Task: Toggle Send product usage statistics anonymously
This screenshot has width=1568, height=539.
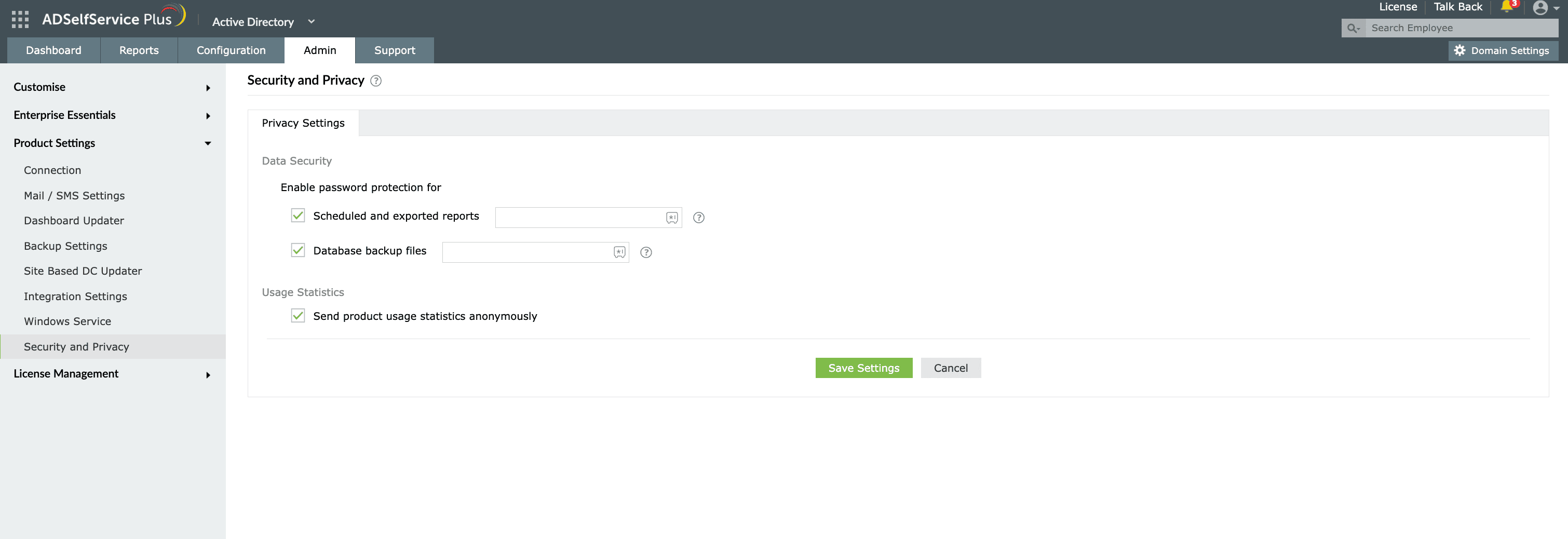Action: 298,316
